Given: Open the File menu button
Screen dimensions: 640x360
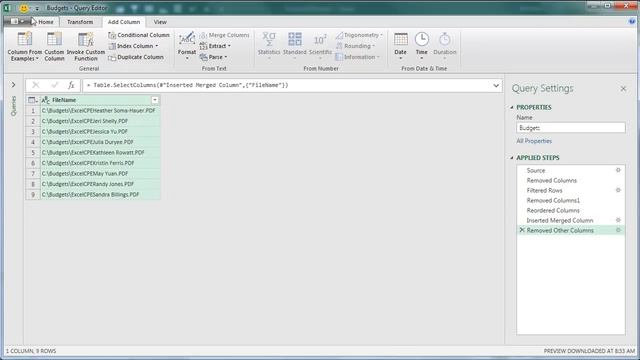Looking at the screenshot, I should pos(17,21).
